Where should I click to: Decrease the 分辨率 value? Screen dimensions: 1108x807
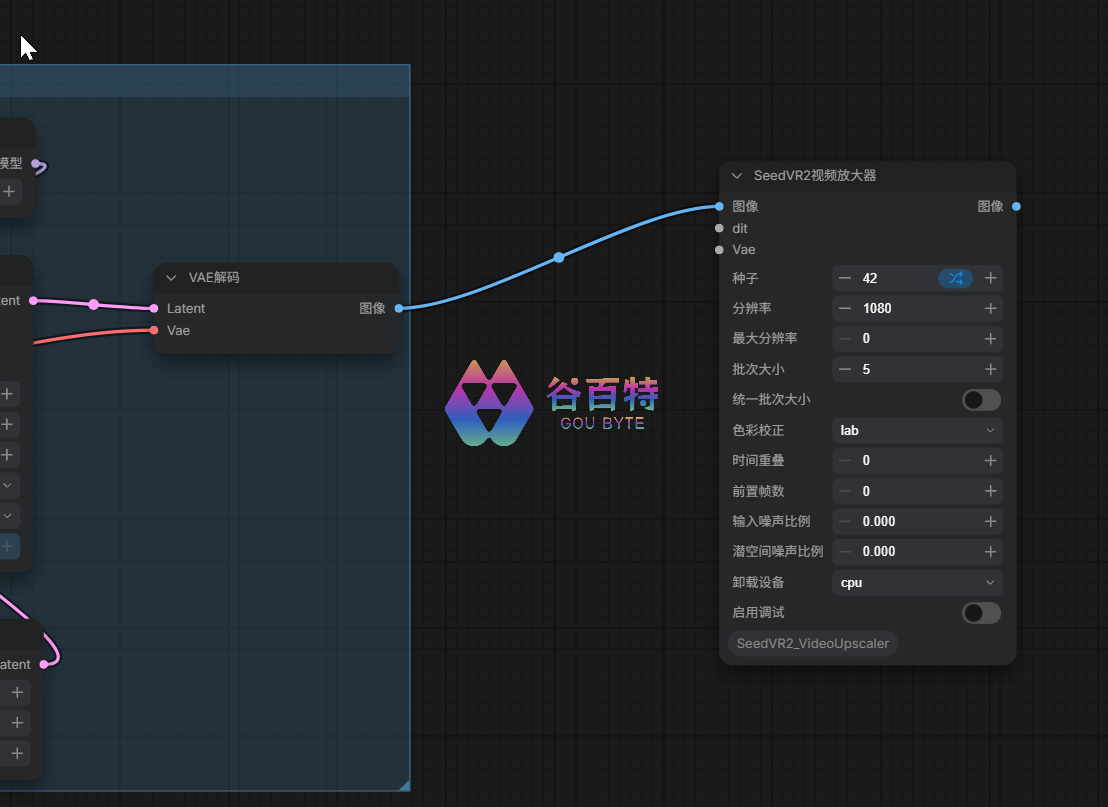845,309
